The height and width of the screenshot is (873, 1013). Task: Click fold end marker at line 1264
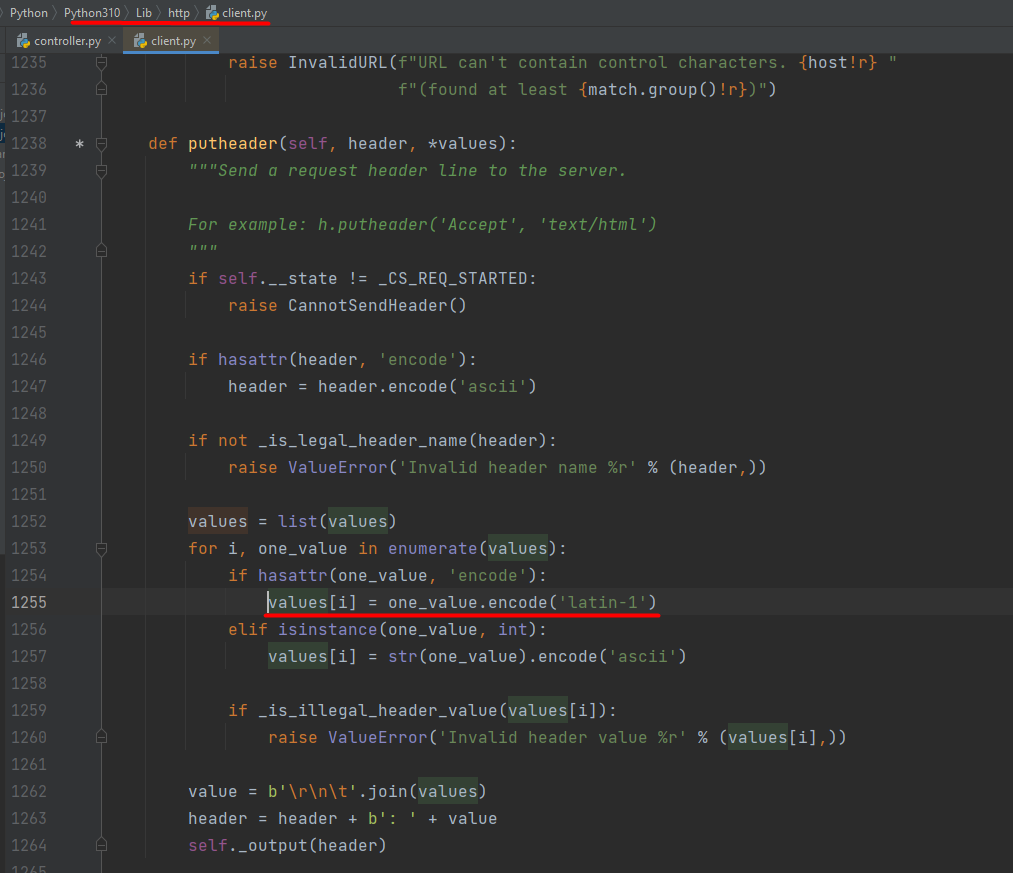(101, 845)
